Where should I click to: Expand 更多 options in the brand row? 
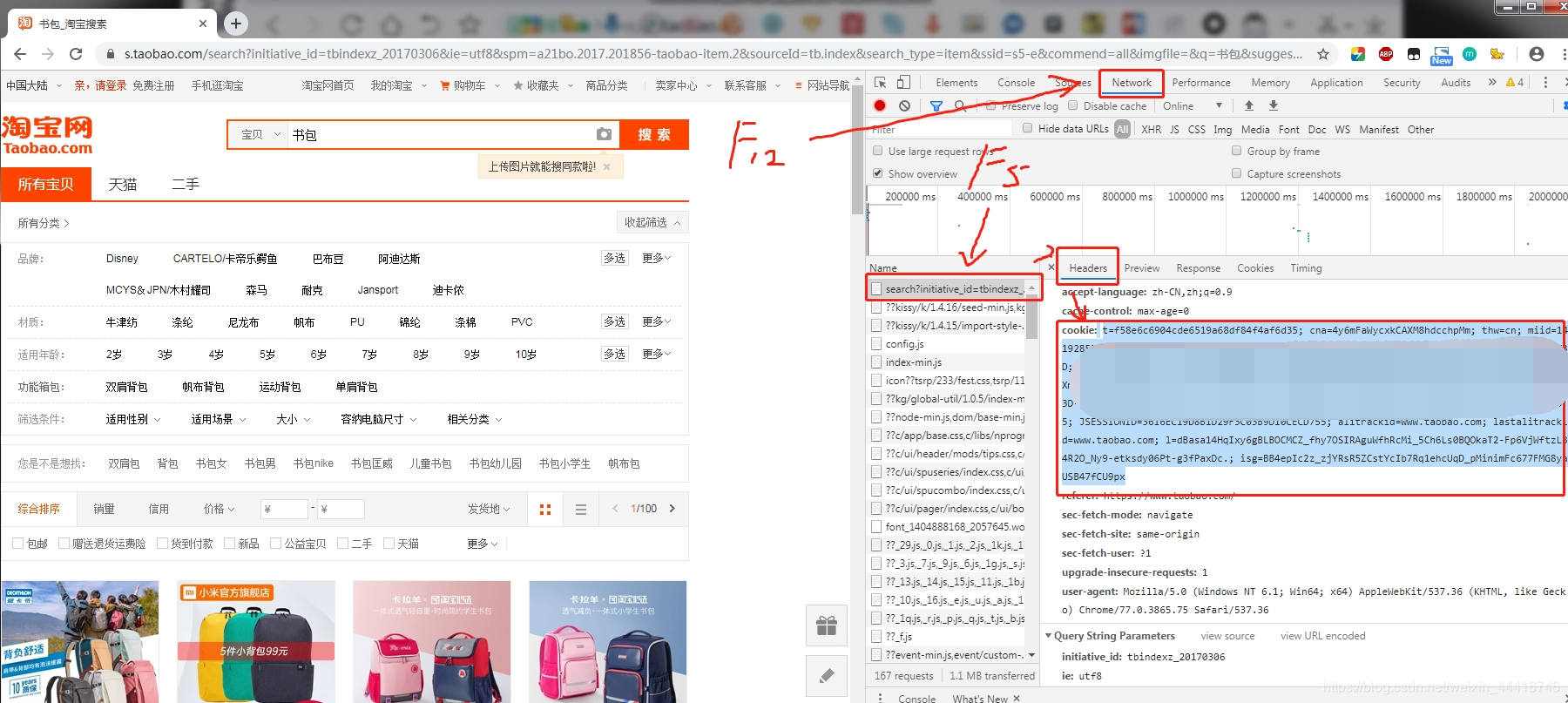tap(657, 258)
